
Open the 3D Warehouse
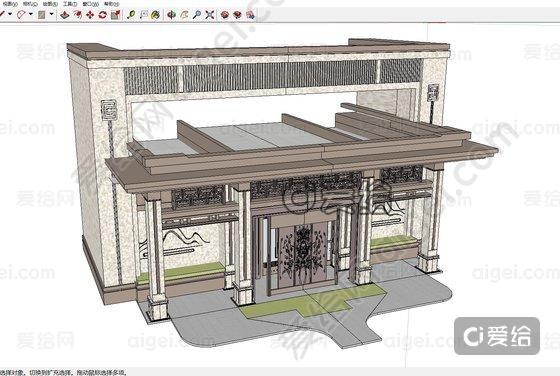[225, 15]
